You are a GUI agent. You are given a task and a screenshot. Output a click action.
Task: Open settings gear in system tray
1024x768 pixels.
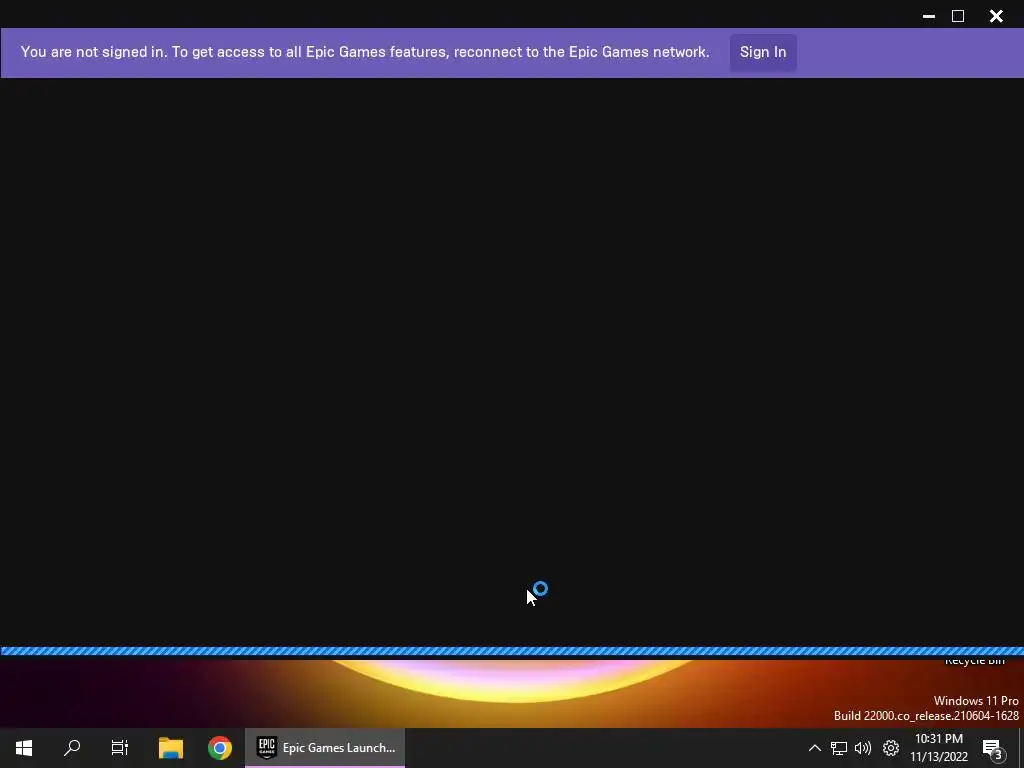(891, 748)
